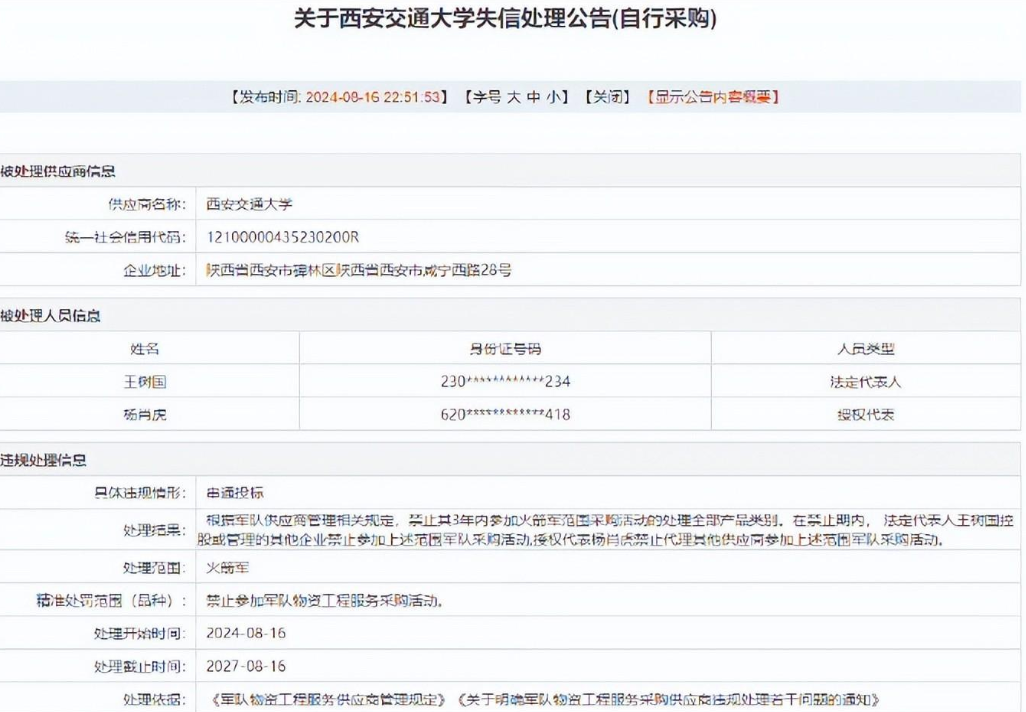Click label 精准处罚范围（品种）

pyautogui.click(x=112, y=600)
